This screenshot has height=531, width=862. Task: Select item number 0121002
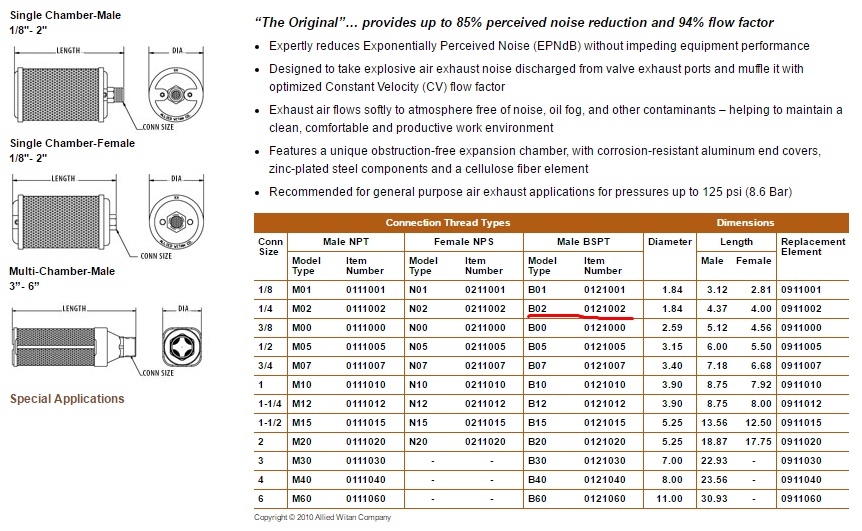pyautogui.click(x=605, y=309)
